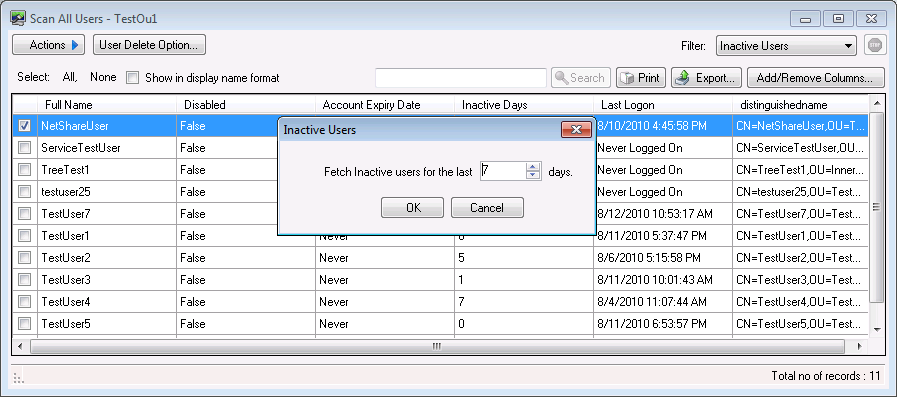Screen dimensions: 897x397
Task: Click last logon 8/6/2010 5:15:58 PM cell
Action: pos(663,258)
